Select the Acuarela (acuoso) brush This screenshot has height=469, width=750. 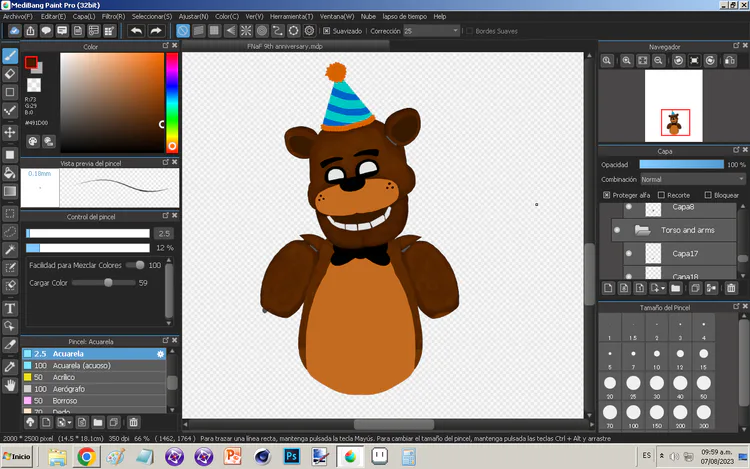[94, 366]
